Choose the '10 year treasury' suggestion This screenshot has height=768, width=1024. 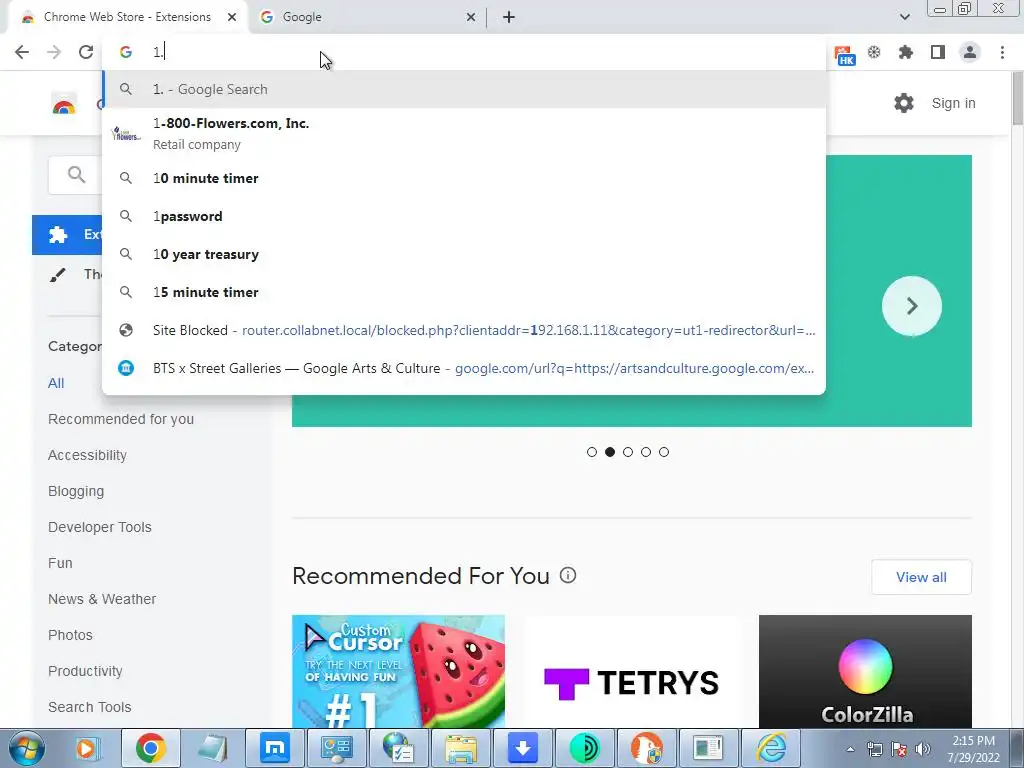pos(464,254)
